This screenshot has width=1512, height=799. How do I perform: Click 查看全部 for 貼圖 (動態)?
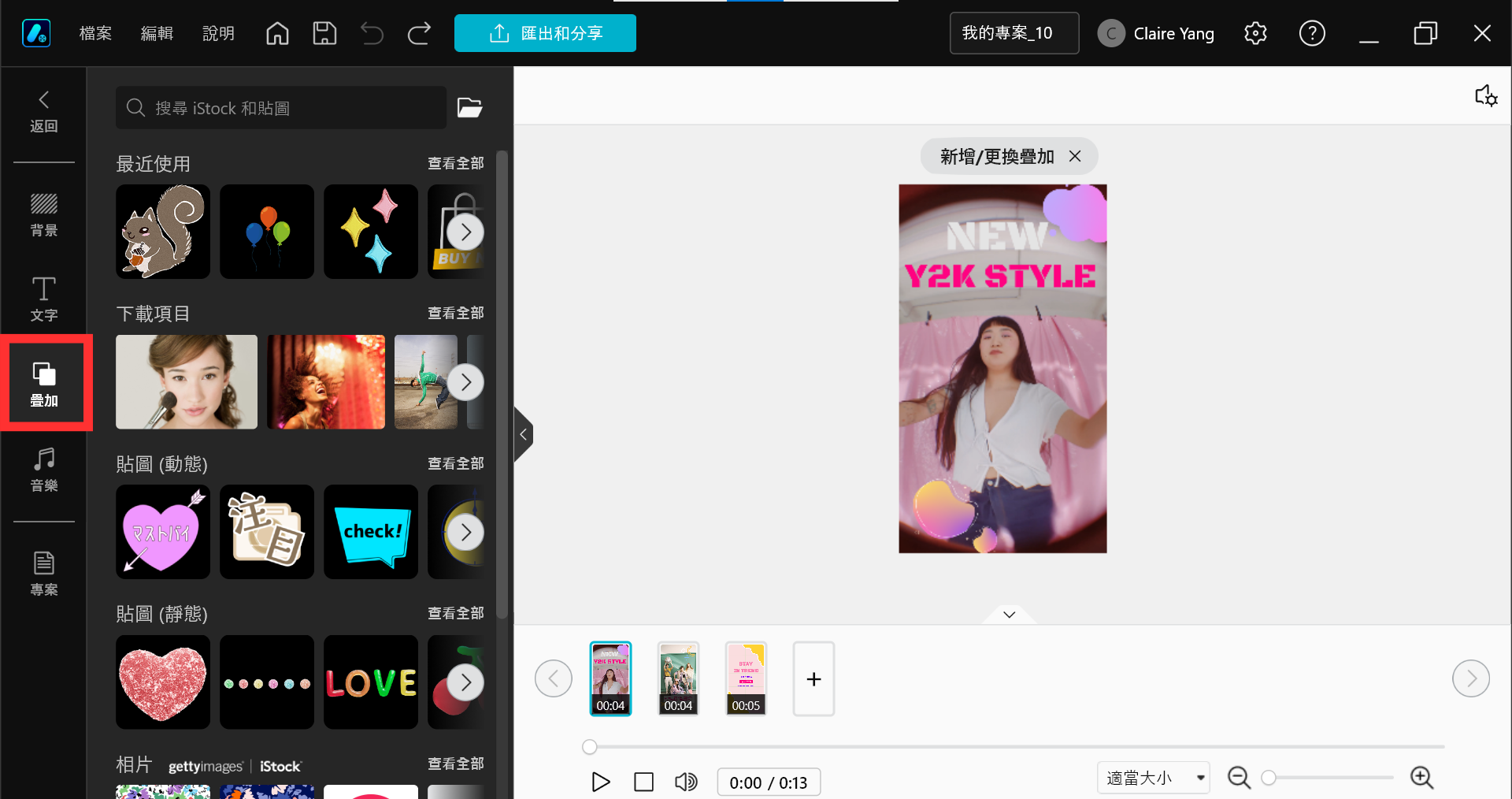(x=455, y=463)
